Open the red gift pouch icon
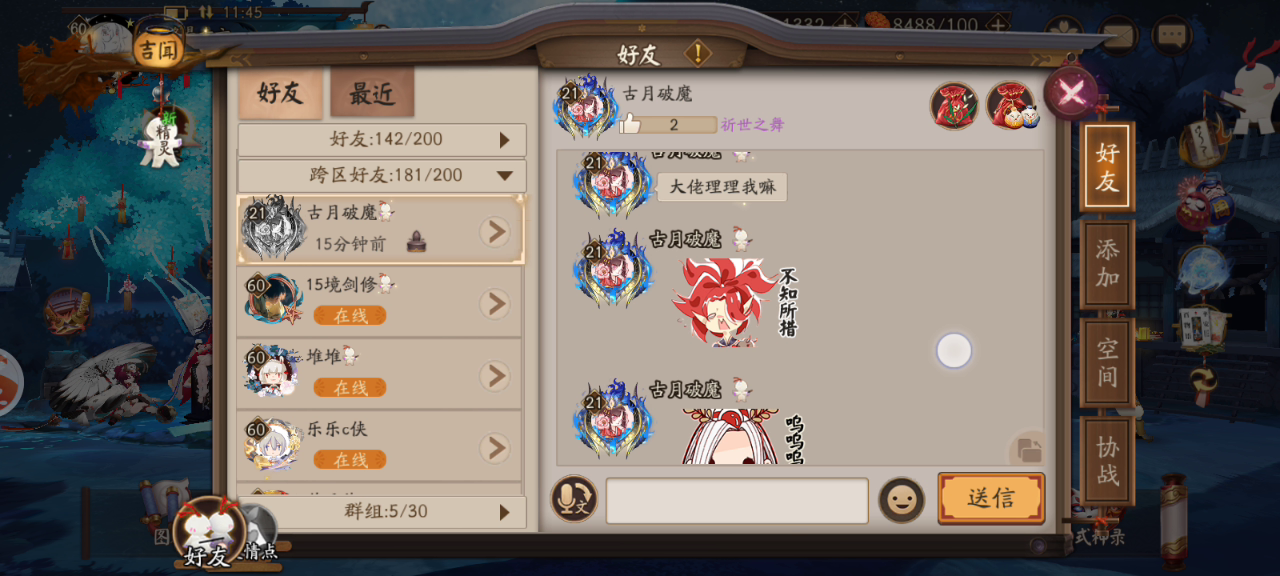This screenshot has height=576, width=1280. tap(954, 105)
